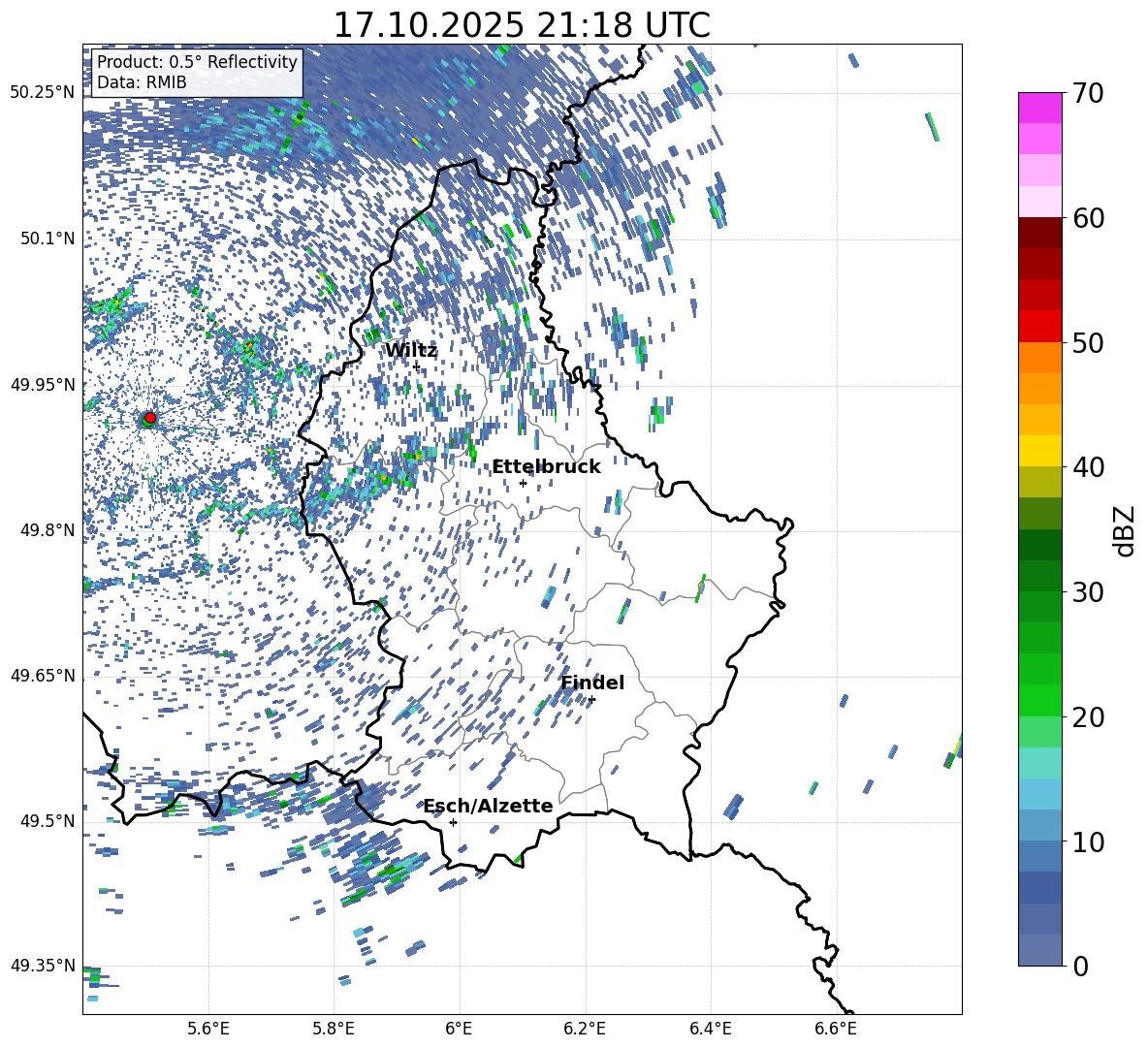Viewport: 1148px width, 1048px height.
Task: Select the yellow colorbar swatch above 40
Action: click(1040, 451)
